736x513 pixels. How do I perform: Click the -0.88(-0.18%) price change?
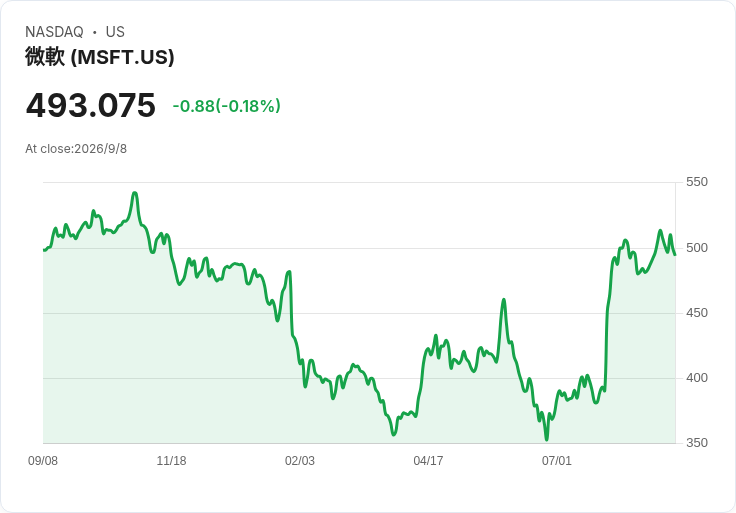pyautogui.click(x=227, y=106)
